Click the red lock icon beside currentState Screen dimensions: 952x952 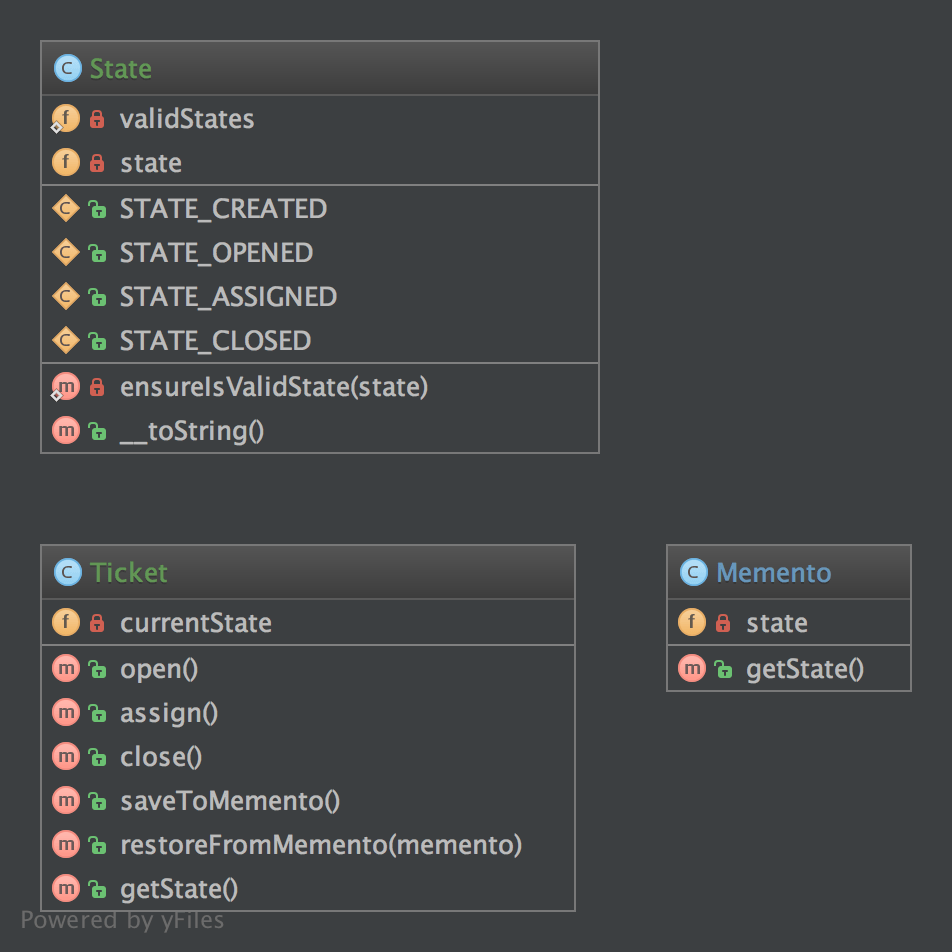[97, 623]
